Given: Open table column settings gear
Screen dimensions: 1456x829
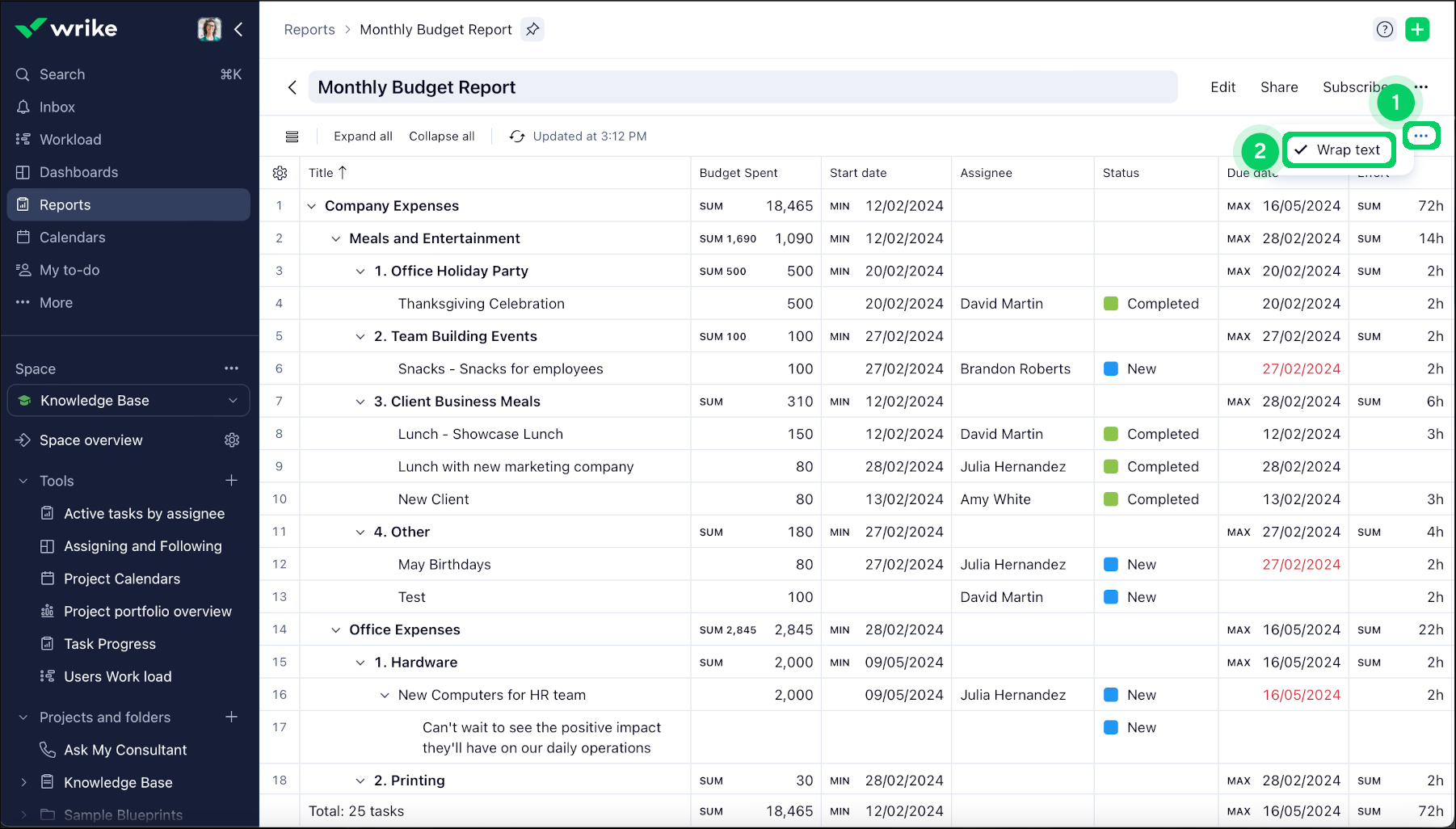Looking at the screenshot, I should (280, 173).
